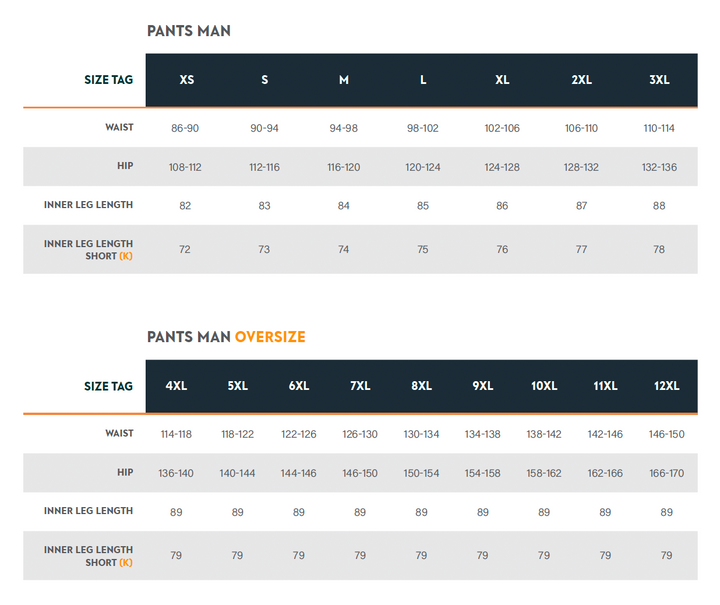Click waist value 98-102 for size L

[x=423, y=128]
